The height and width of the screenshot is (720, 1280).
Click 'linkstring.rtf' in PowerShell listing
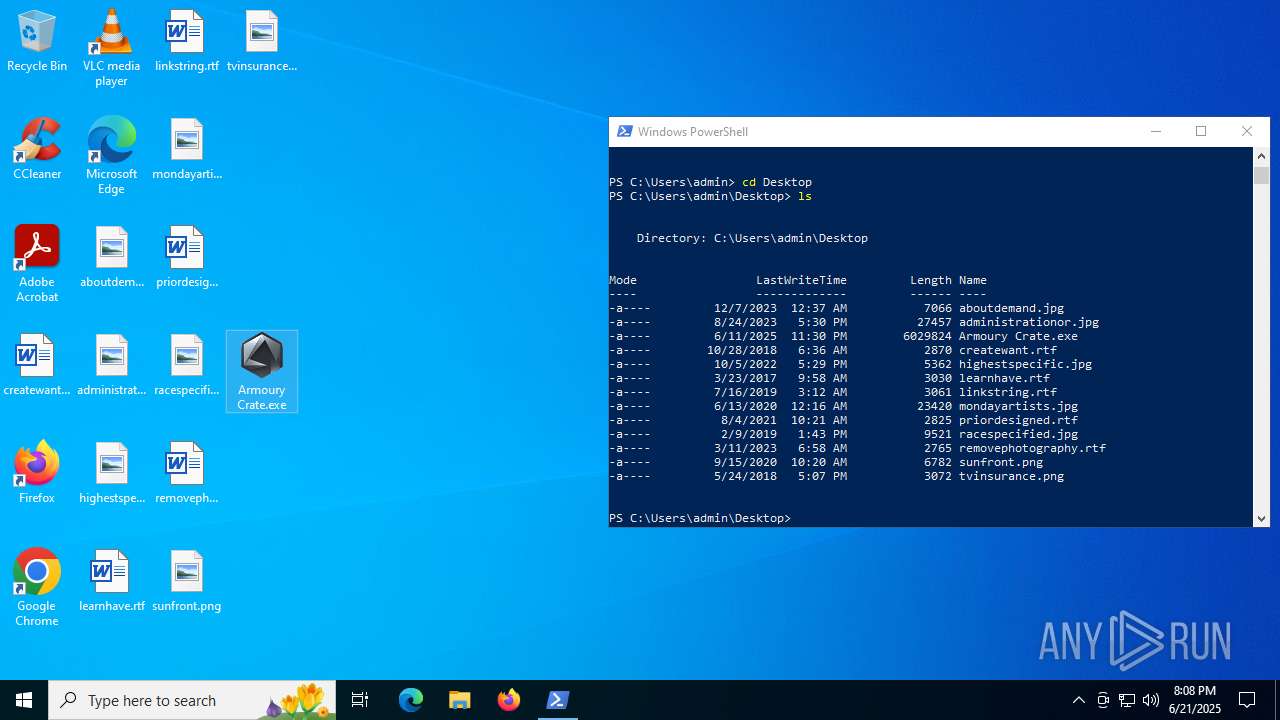point(1008,392)
